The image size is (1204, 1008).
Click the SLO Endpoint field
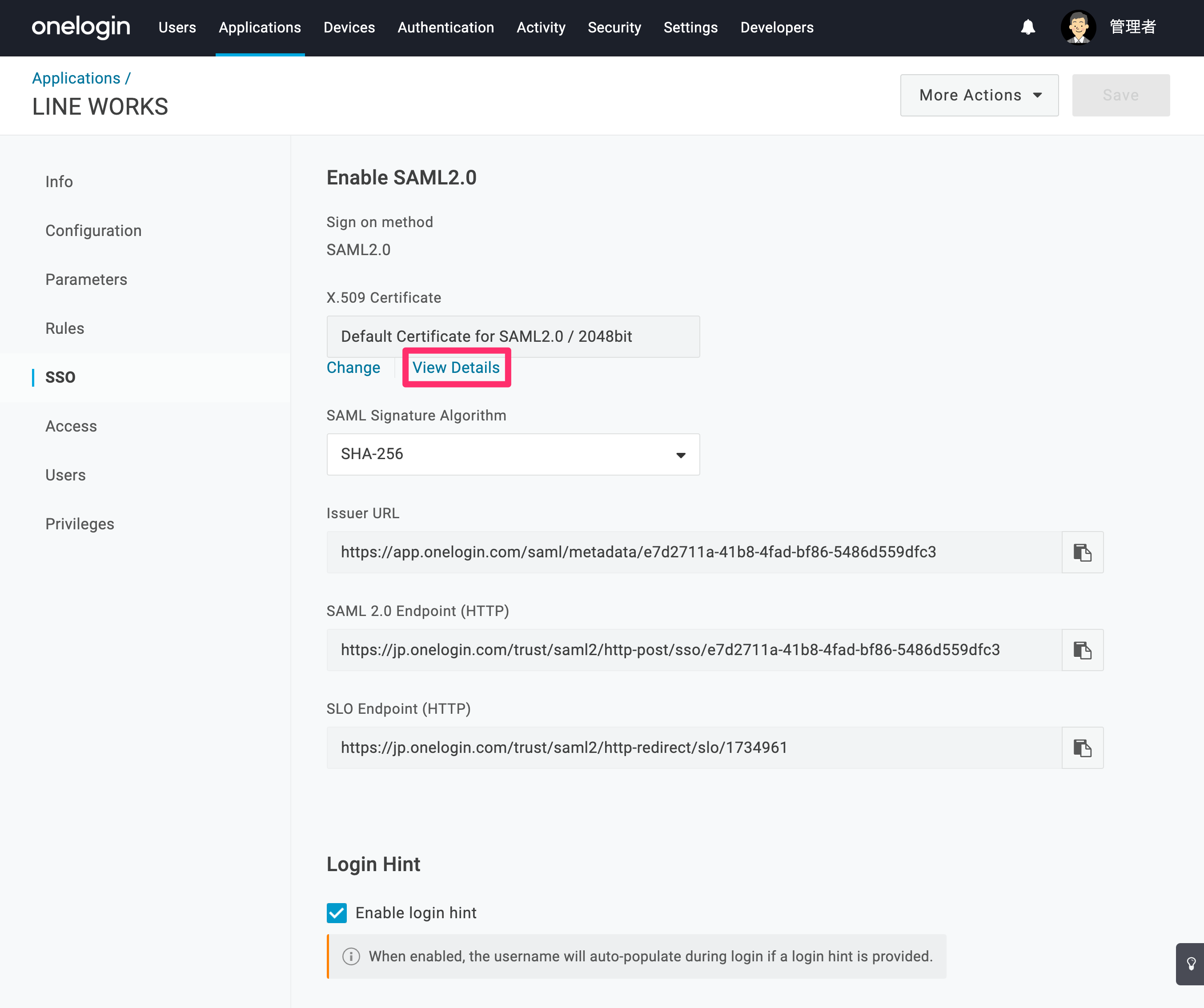click(694, 748)
